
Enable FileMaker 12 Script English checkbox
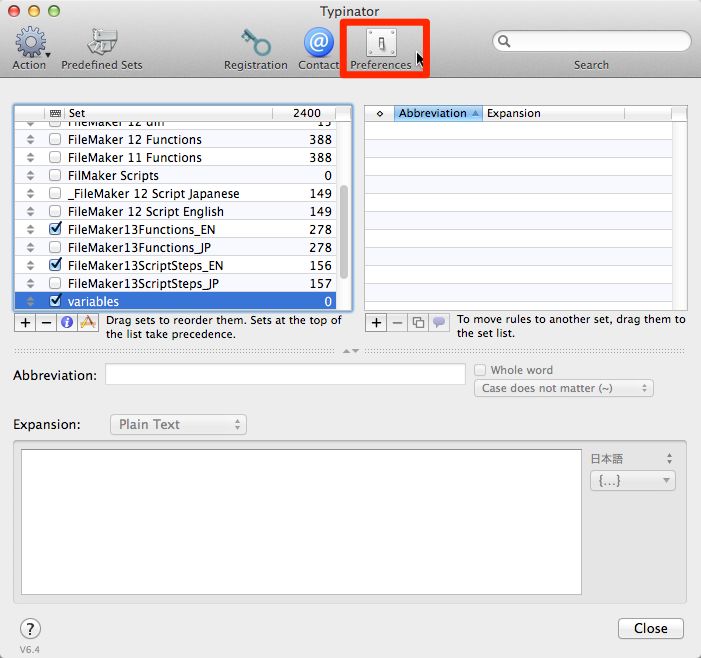tap(55, 211)
